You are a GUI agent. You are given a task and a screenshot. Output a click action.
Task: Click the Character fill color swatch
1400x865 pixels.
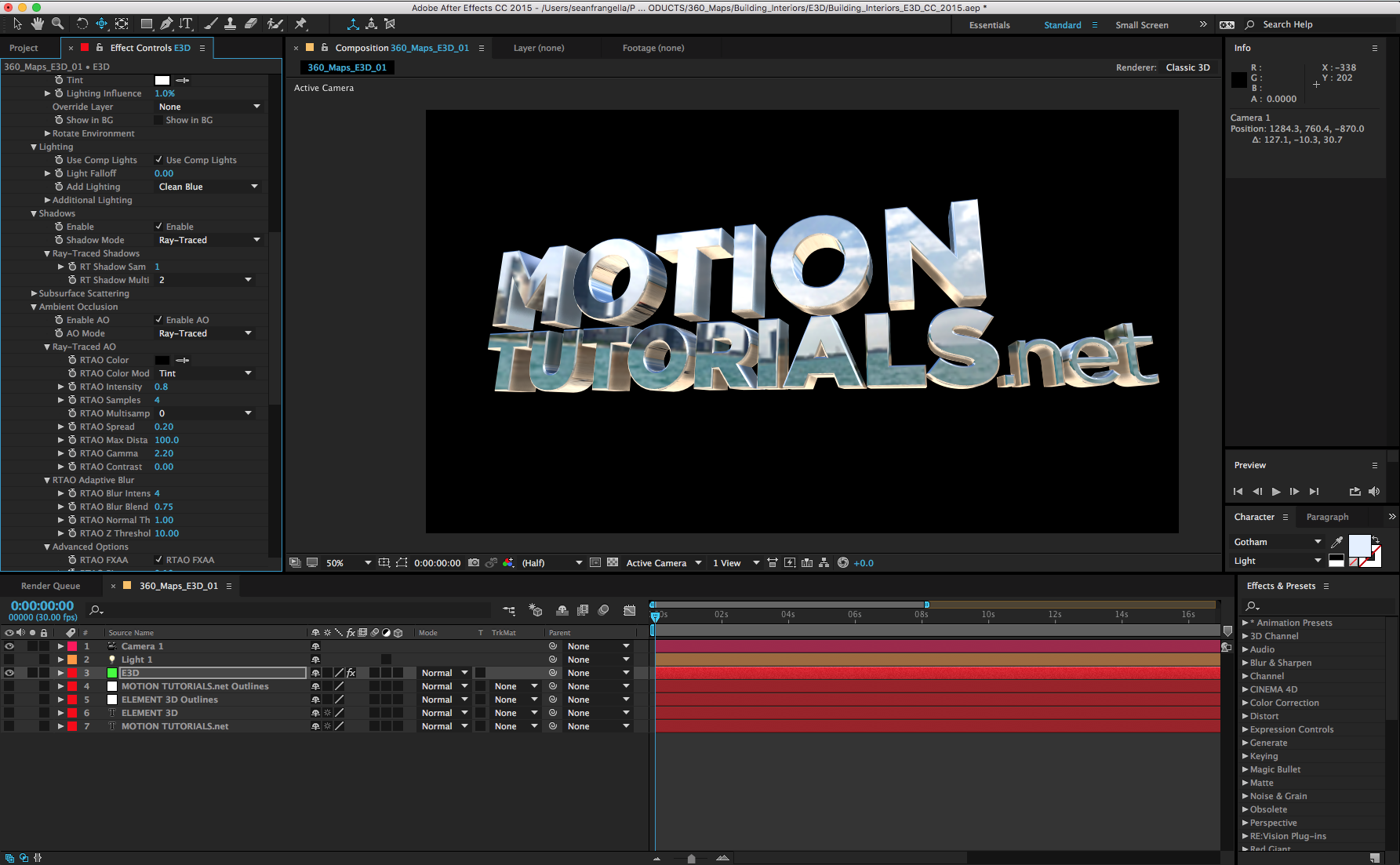[x=1359, y=545]
